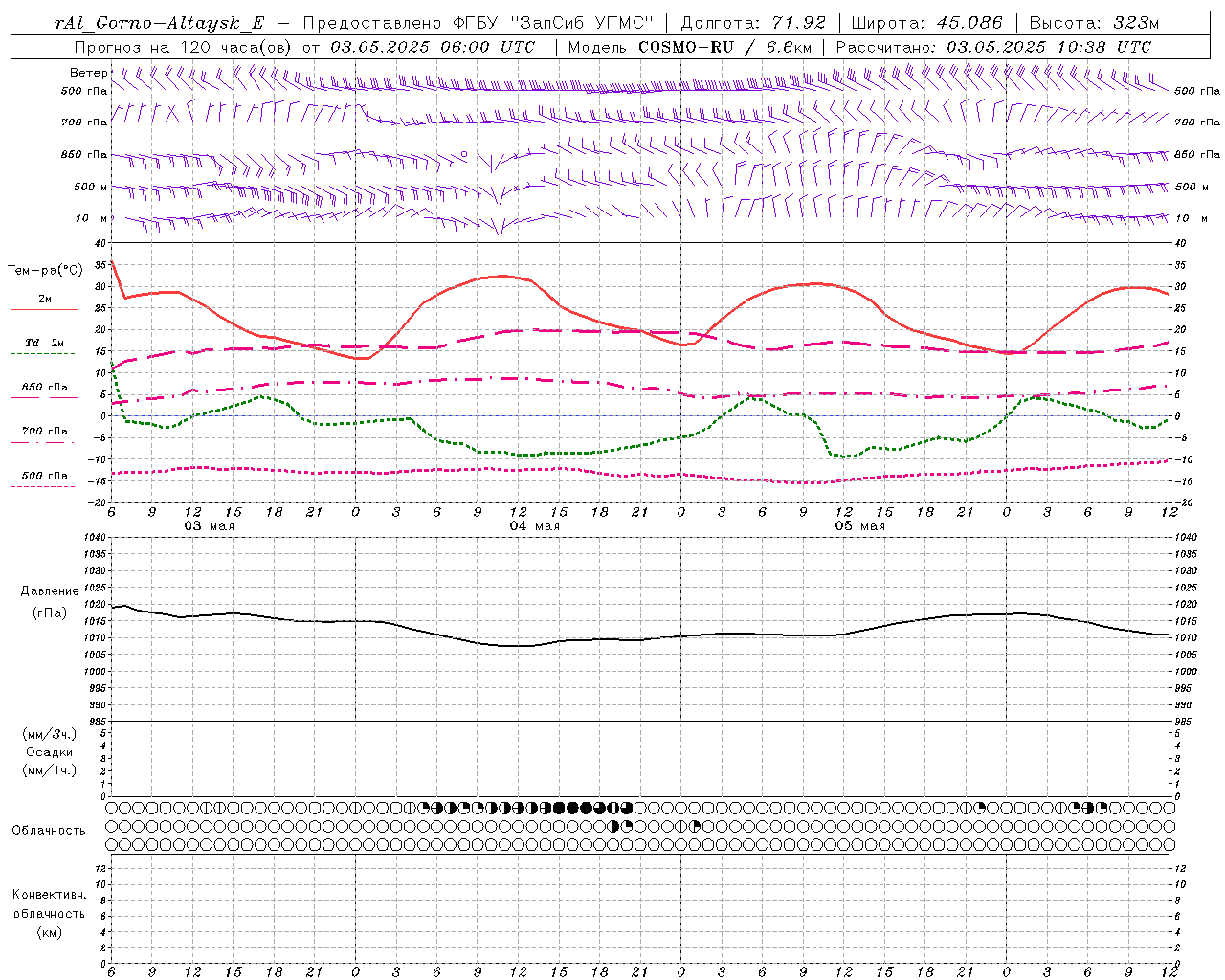This screenshot has height=980, width=1225.
Task: Click the station title rAl_Gorno-Altaysk_E
Action: point(159,23)
